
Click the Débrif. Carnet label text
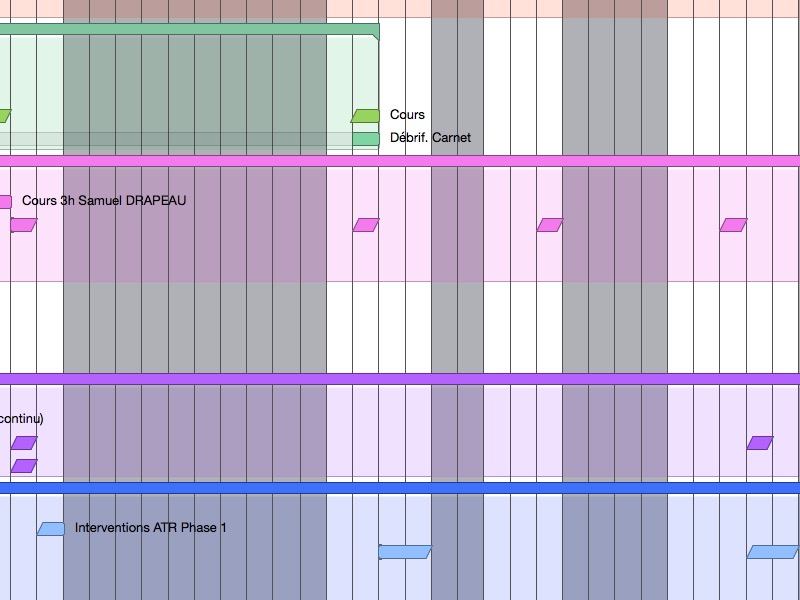(430, 138)
